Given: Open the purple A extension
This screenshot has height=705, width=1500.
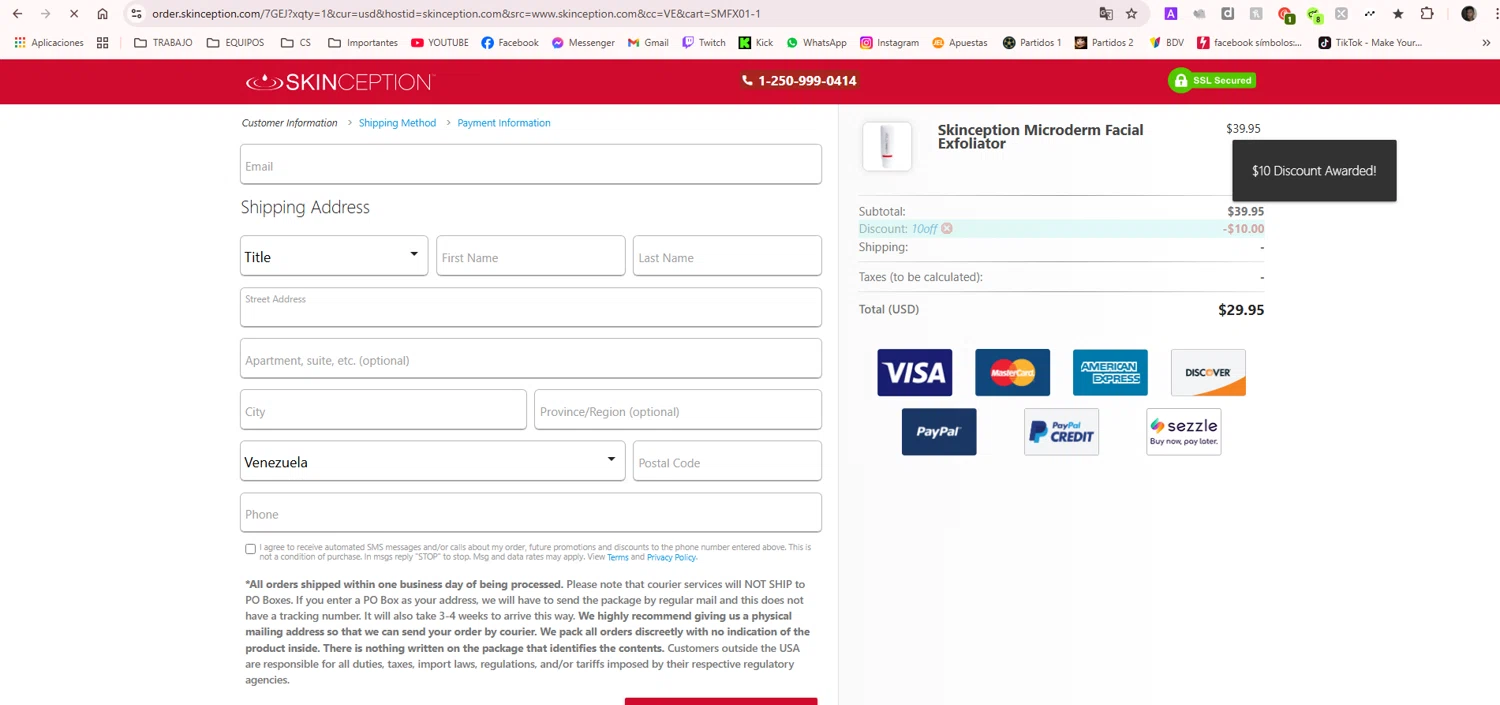Looking at the screenshot, I should pyautogui.click(x=1171, y=14).
